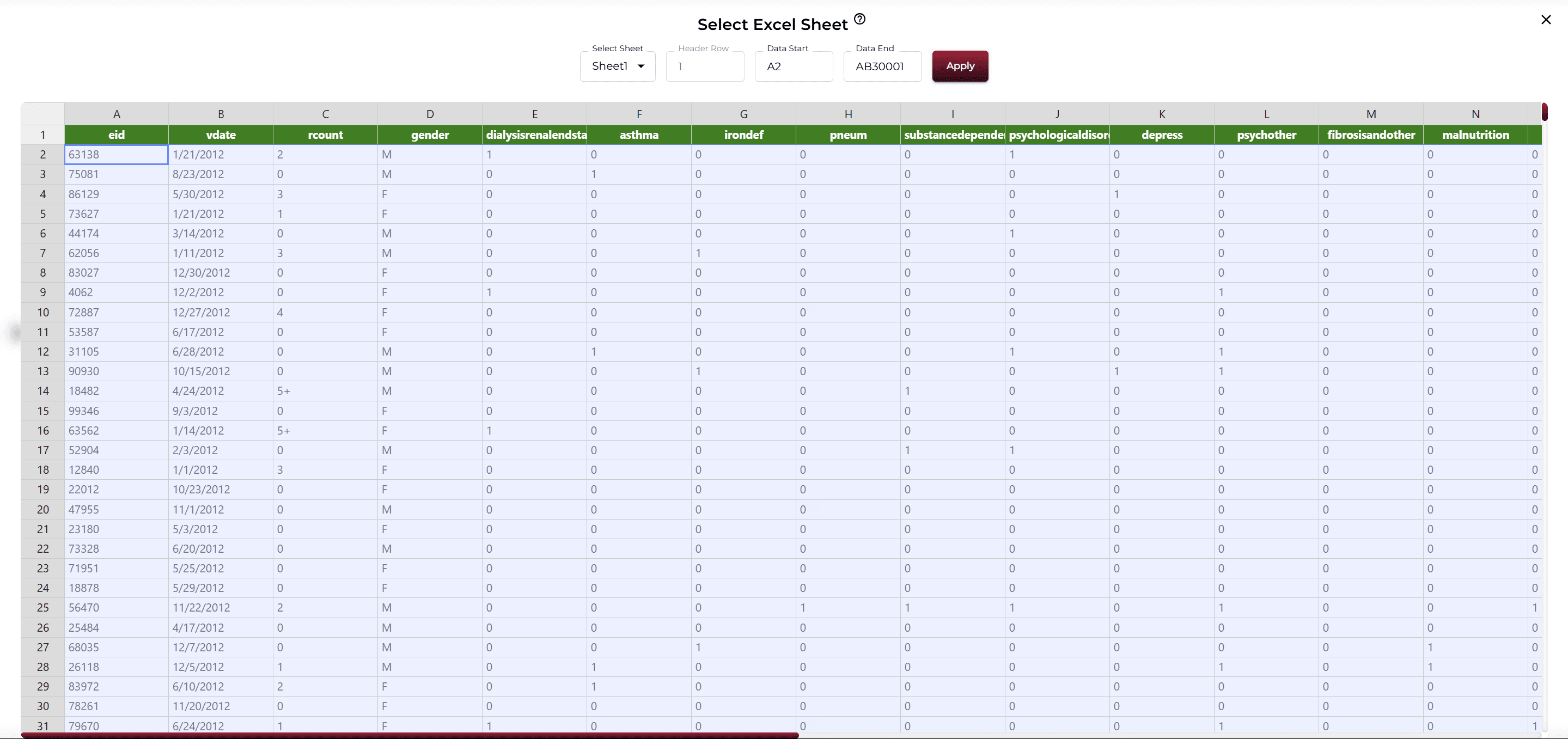Select cell with eid 72887
The height and width of the screenshot is (739, 1568).
tap(116, 312)
